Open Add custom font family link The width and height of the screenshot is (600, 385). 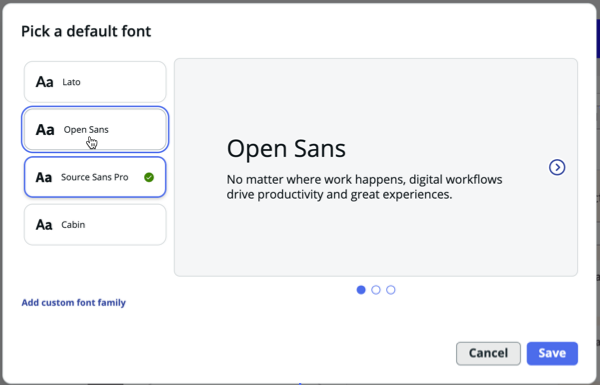coord(73,303)
